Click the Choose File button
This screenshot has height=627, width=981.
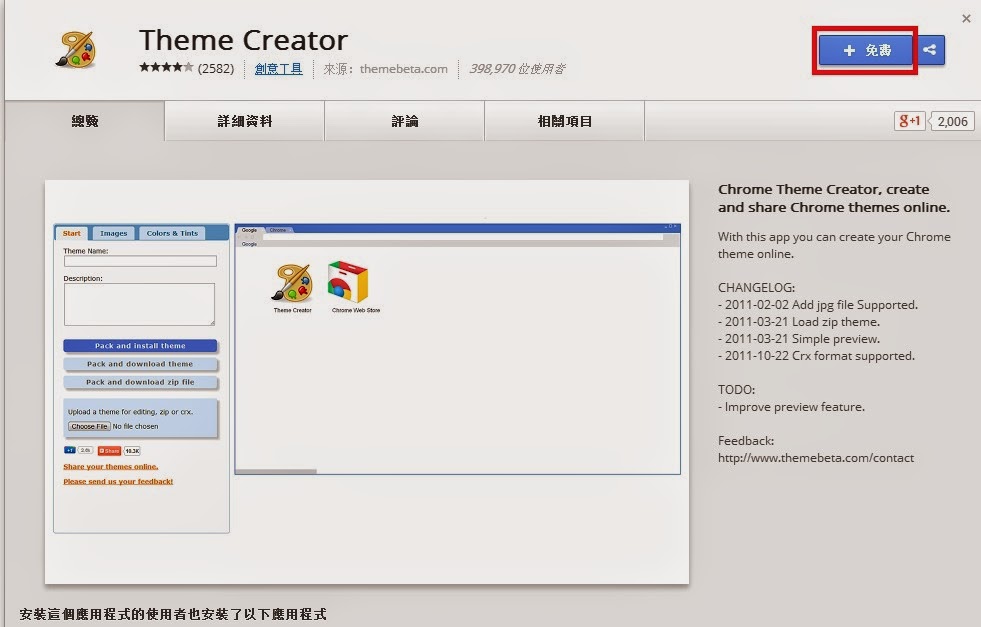pyautogui.click(x=89, y=426)
